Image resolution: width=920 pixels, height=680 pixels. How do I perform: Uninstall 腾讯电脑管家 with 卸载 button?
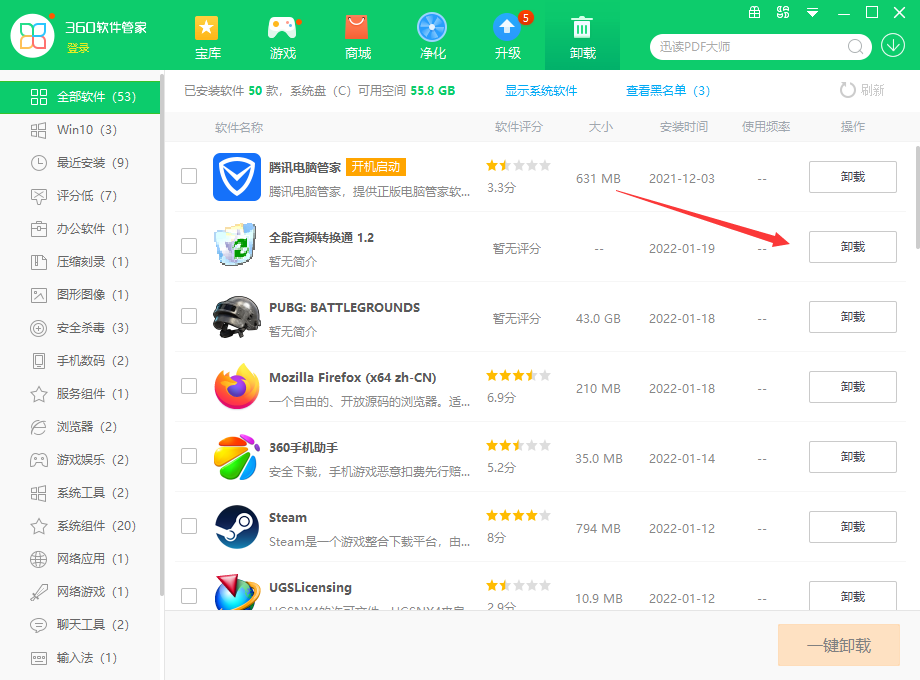tap(853, 177)
